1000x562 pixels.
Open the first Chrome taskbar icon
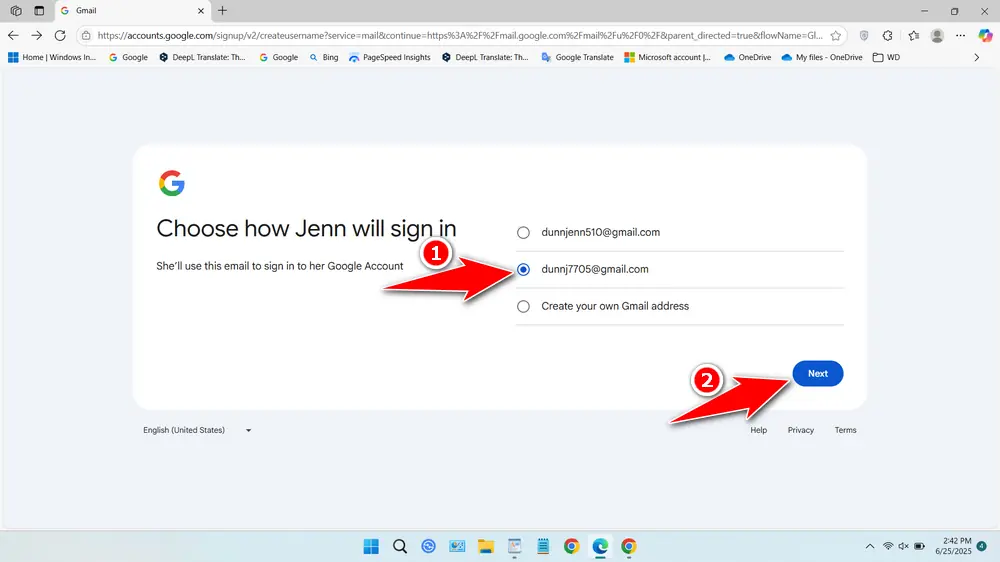(571, 547)
